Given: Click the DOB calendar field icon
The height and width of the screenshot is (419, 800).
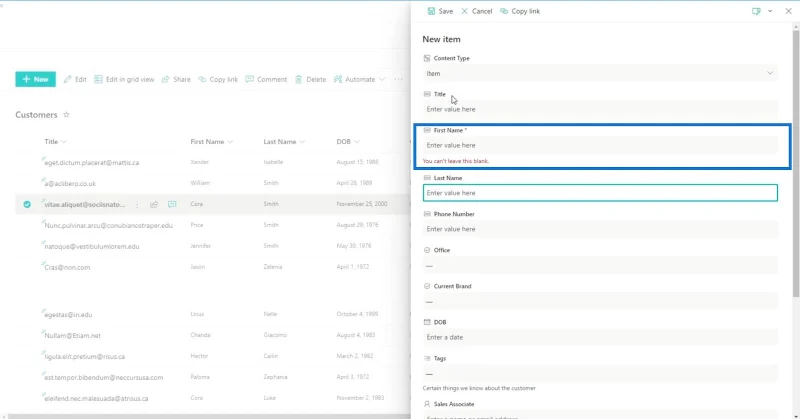Looking at the screenshot, I should pyautogui.click(x=427, y=322).
